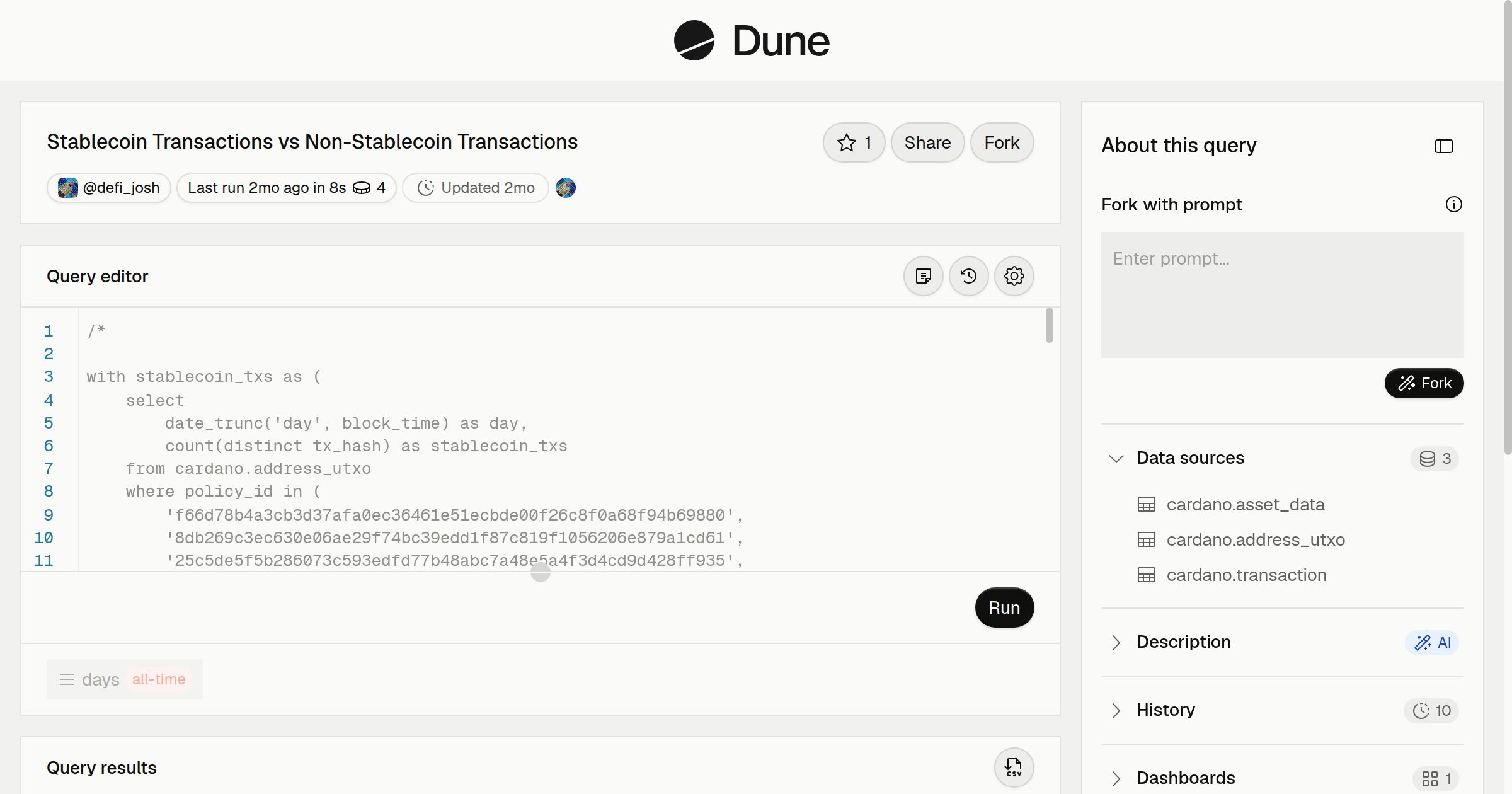This screenshot has width=1512, height=794.
Task: Click the query title text
Action: (312, 142)
